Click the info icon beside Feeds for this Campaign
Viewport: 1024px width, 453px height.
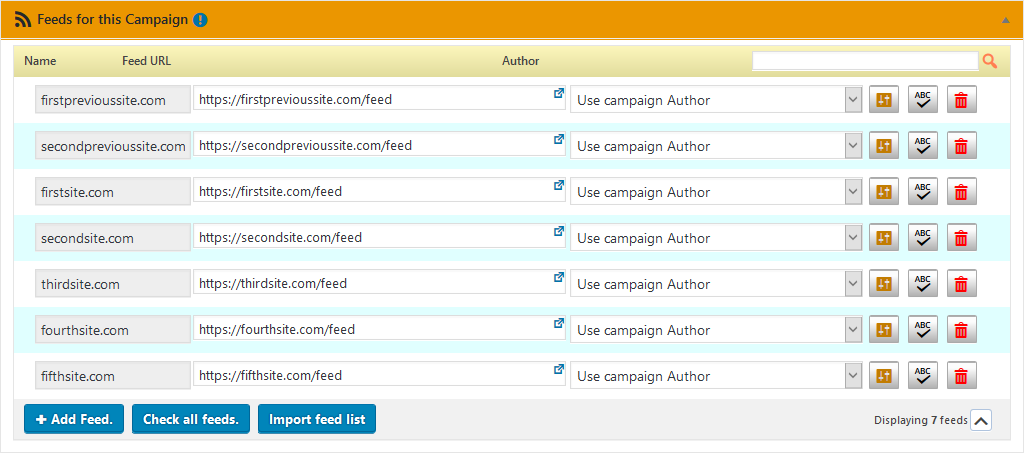click(x=200, y=20)
